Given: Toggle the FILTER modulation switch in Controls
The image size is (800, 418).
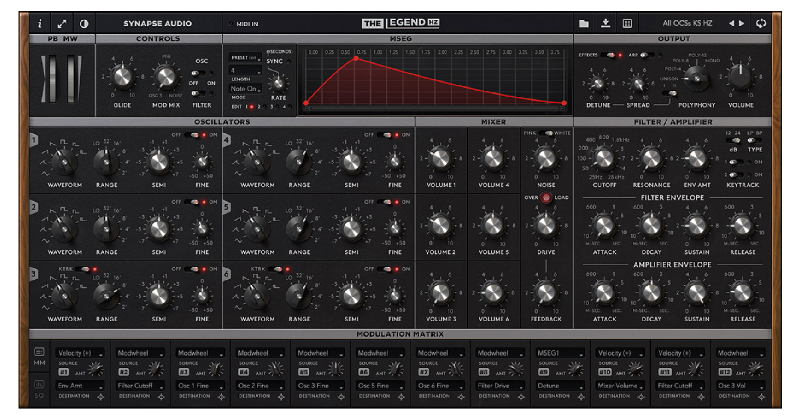Looking at the screenshot, I should (x=198, y=93).
